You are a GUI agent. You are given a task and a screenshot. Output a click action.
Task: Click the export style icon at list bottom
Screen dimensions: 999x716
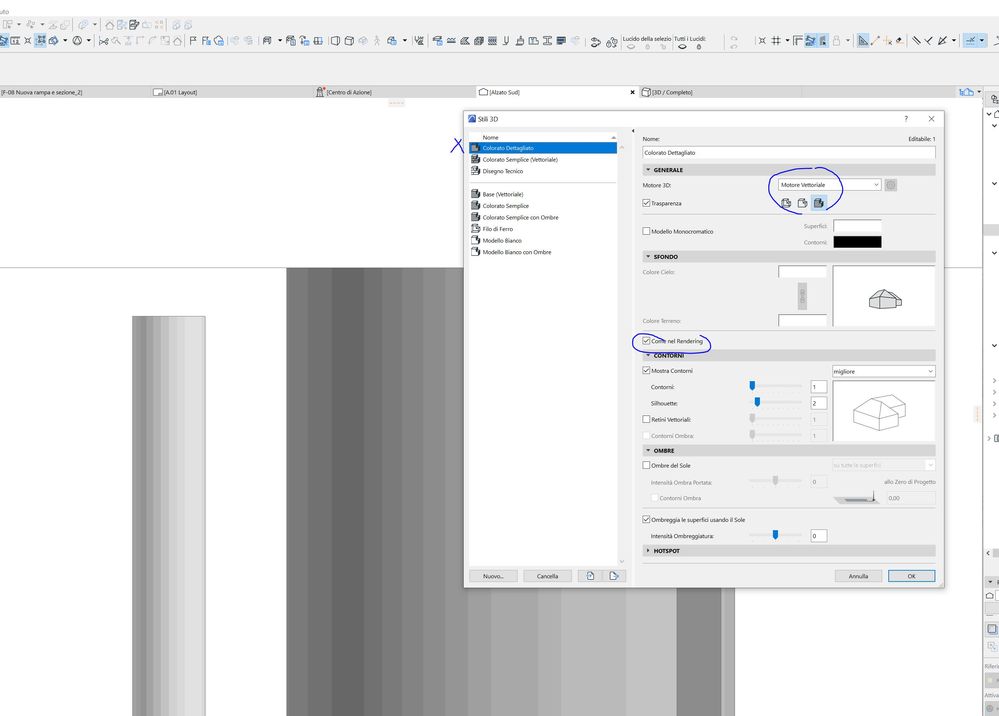click(614, 576)
